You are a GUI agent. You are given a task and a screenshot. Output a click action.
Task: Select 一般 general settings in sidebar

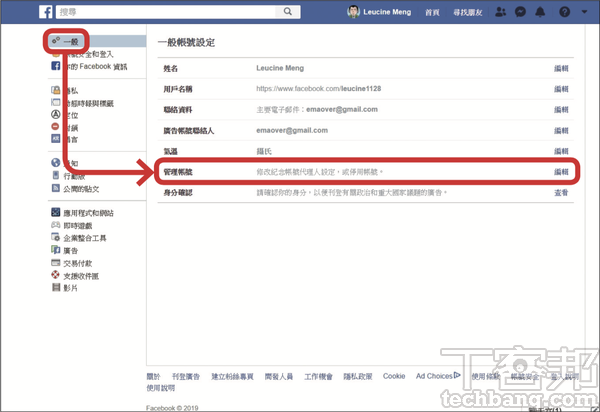[x=71, y=41]
